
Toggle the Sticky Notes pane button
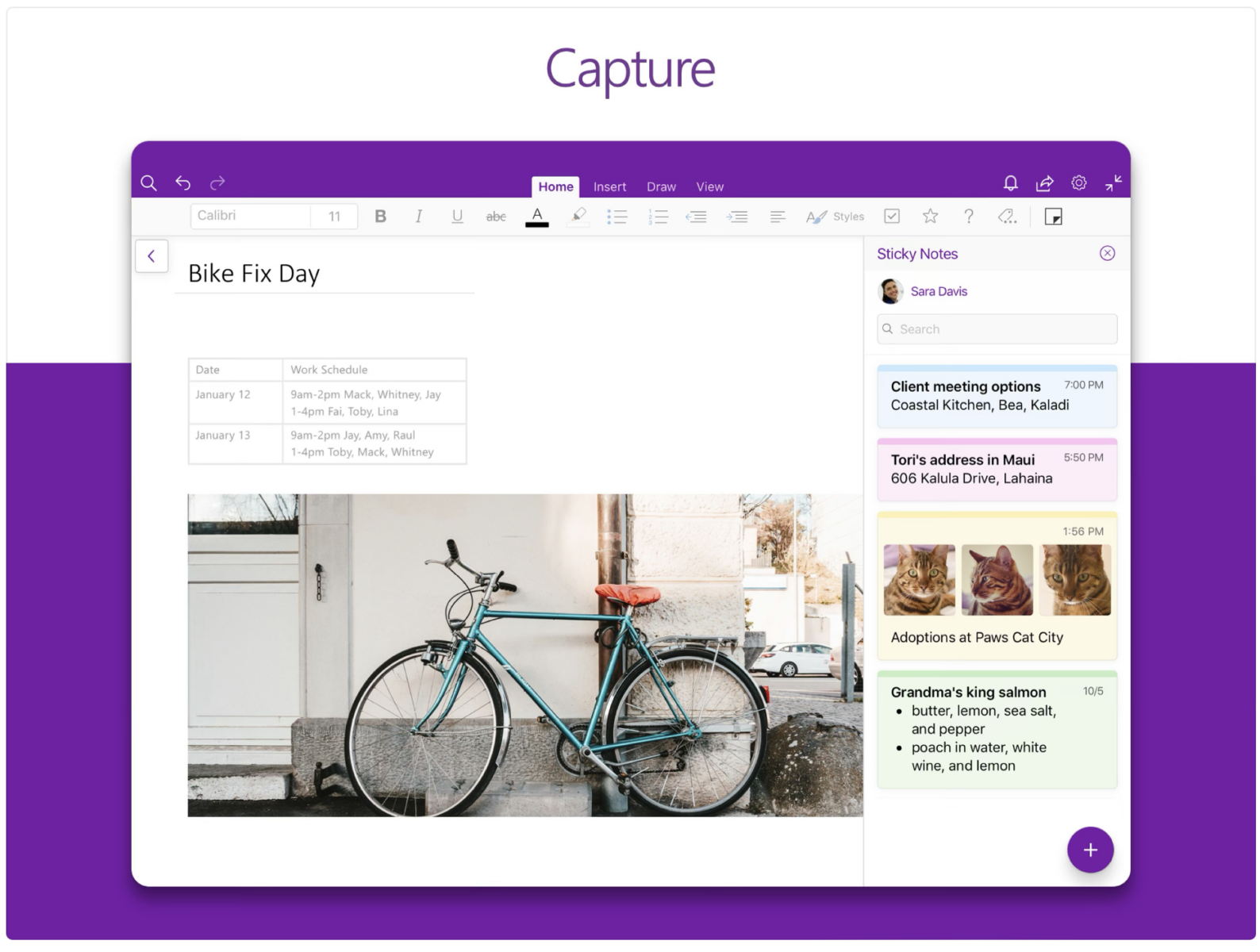click(x=1053, y=217)
